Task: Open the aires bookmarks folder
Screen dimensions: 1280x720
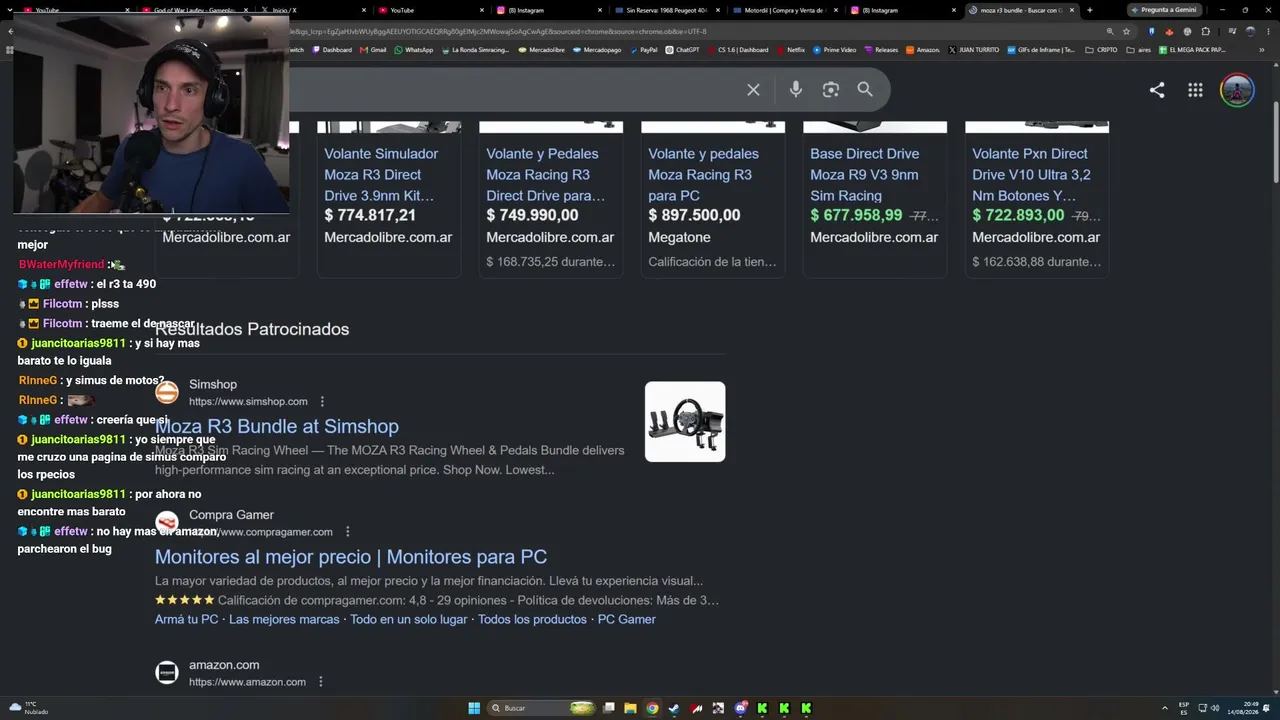Action: (1139, 49)
